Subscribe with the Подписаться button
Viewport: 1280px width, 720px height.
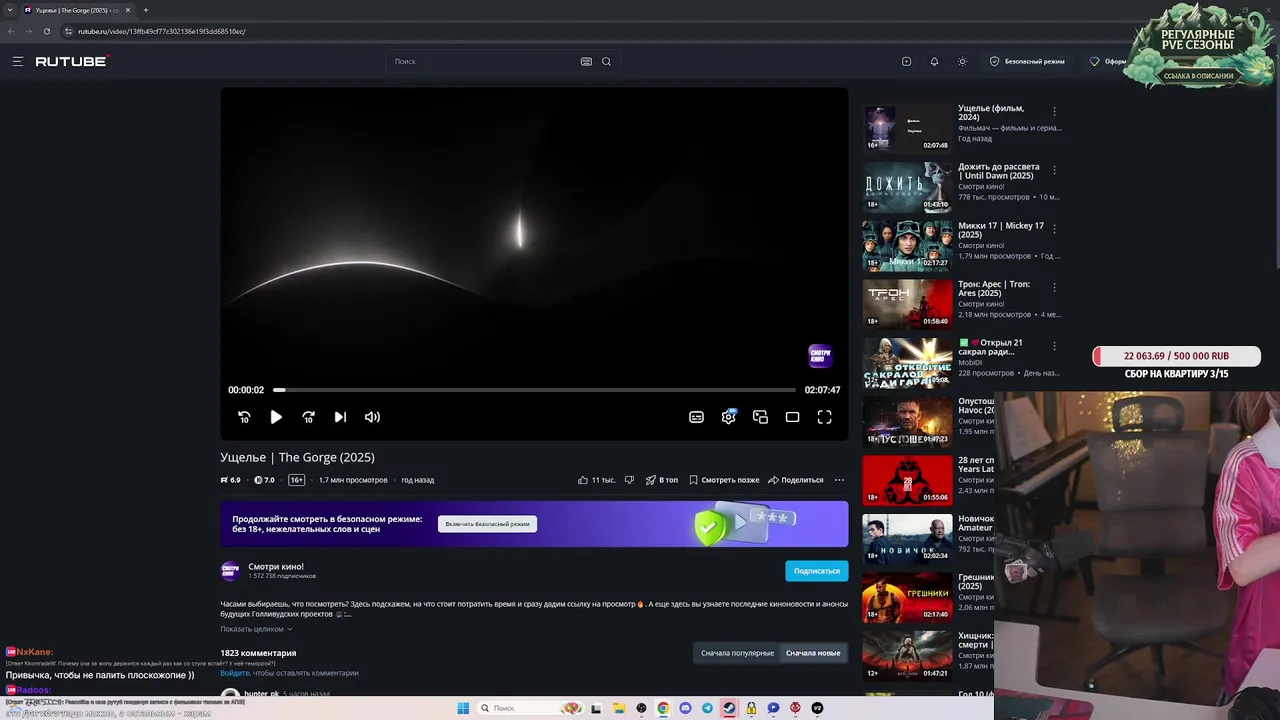pos(816,571)
